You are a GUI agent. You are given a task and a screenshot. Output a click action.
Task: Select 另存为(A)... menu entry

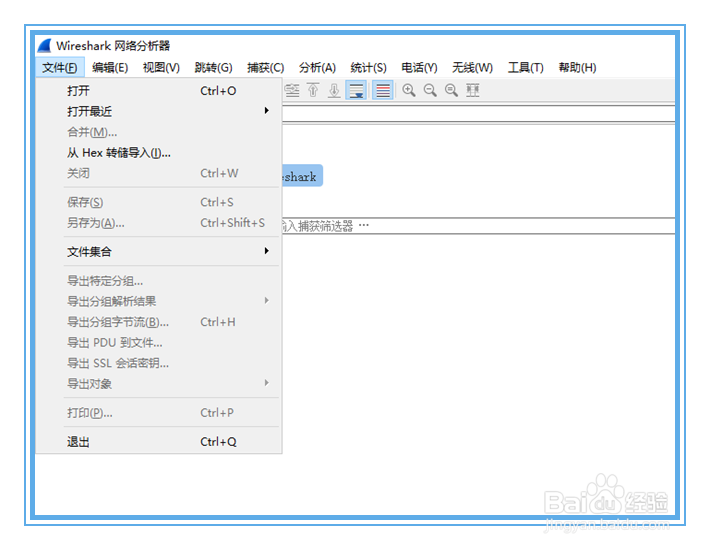tap(159, 223)
